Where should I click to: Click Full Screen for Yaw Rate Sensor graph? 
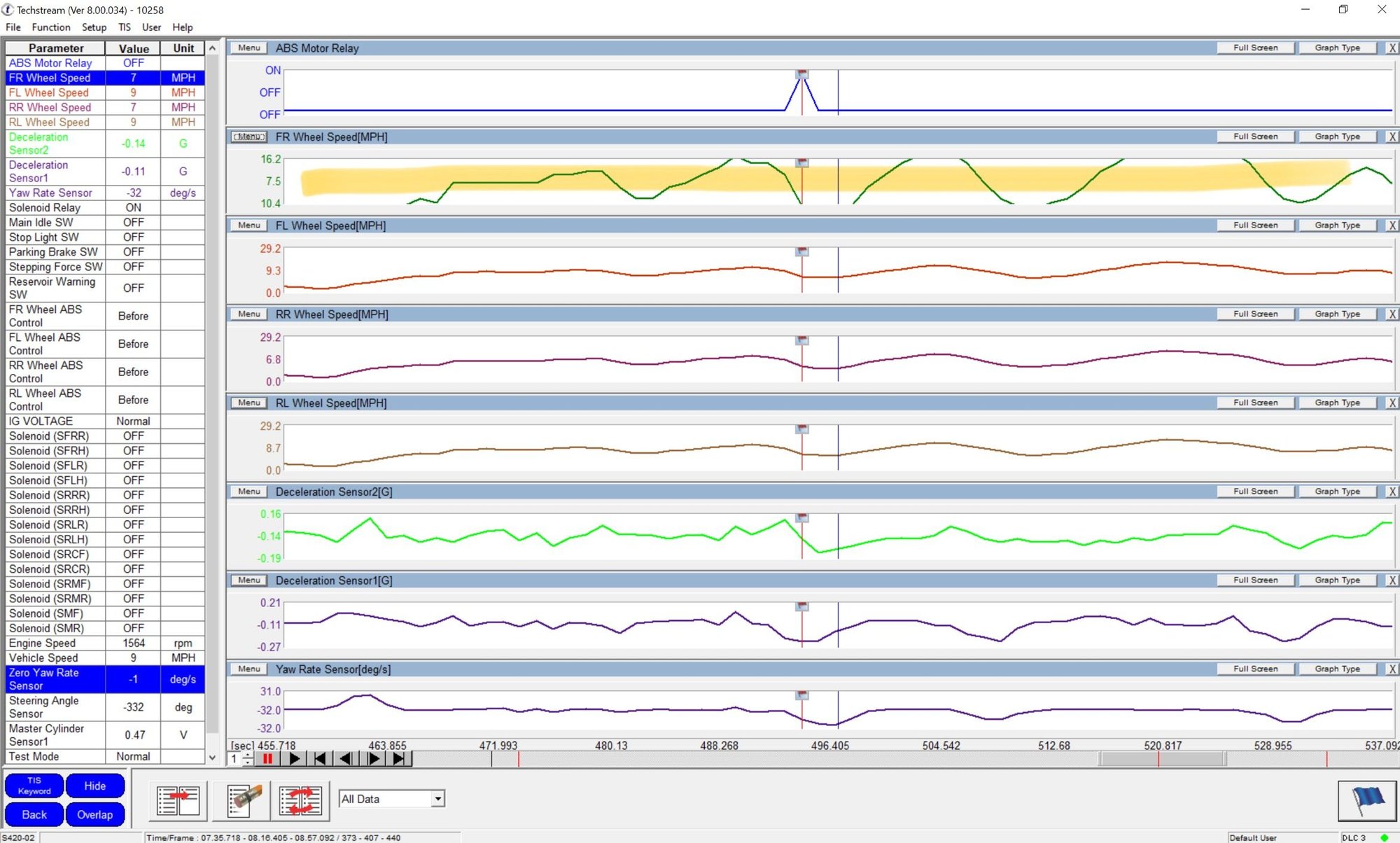pos(1255,669)
